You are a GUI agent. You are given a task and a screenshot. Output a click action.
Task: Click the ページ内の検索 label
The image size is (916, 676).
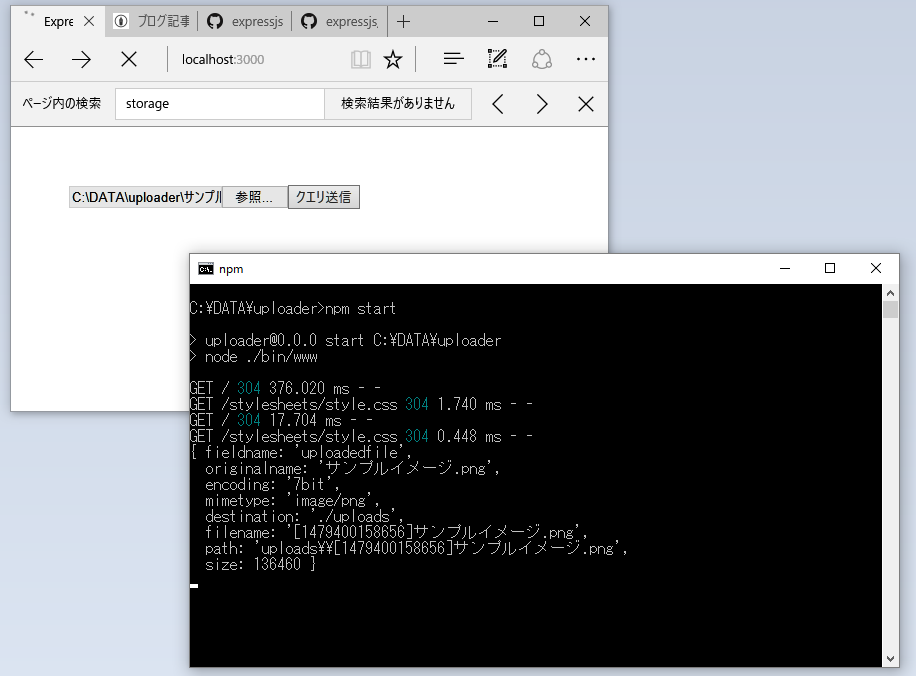(x=61, y=103)
